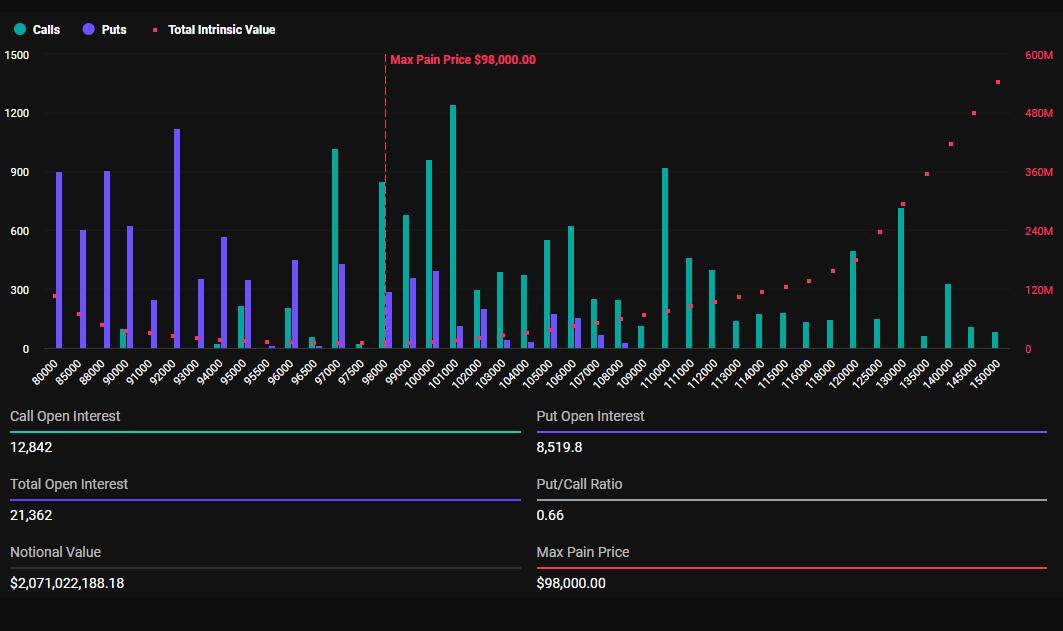This screenshot has width=1063, height=631.
Task: Click the 600M right axis label
Action: (1039, 55)
